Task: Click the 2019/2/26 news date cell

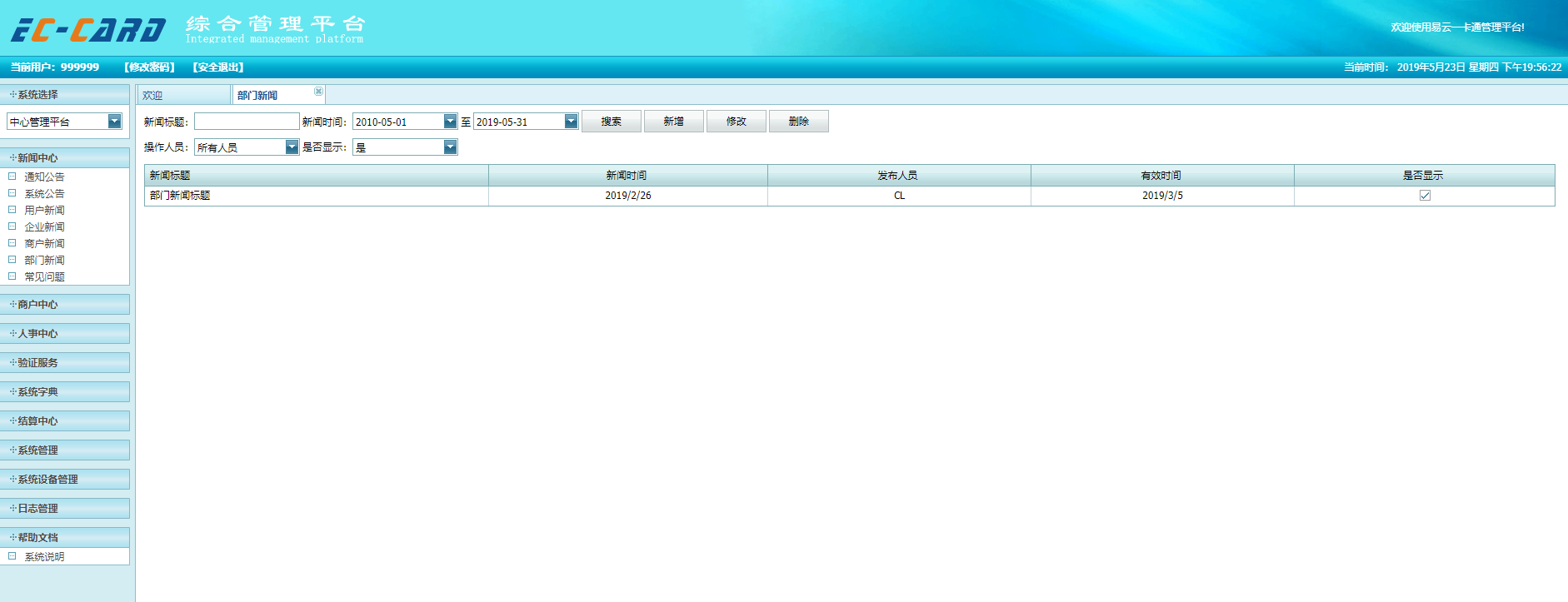Action: [627, 196]
